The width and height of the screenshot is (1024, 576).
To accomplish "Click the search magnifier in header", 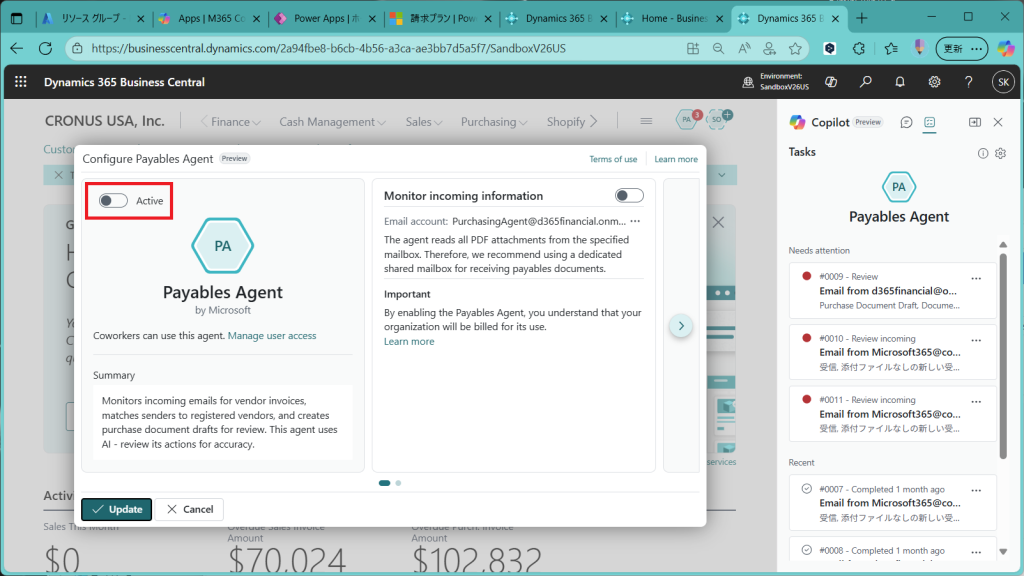I will [866, 82].
